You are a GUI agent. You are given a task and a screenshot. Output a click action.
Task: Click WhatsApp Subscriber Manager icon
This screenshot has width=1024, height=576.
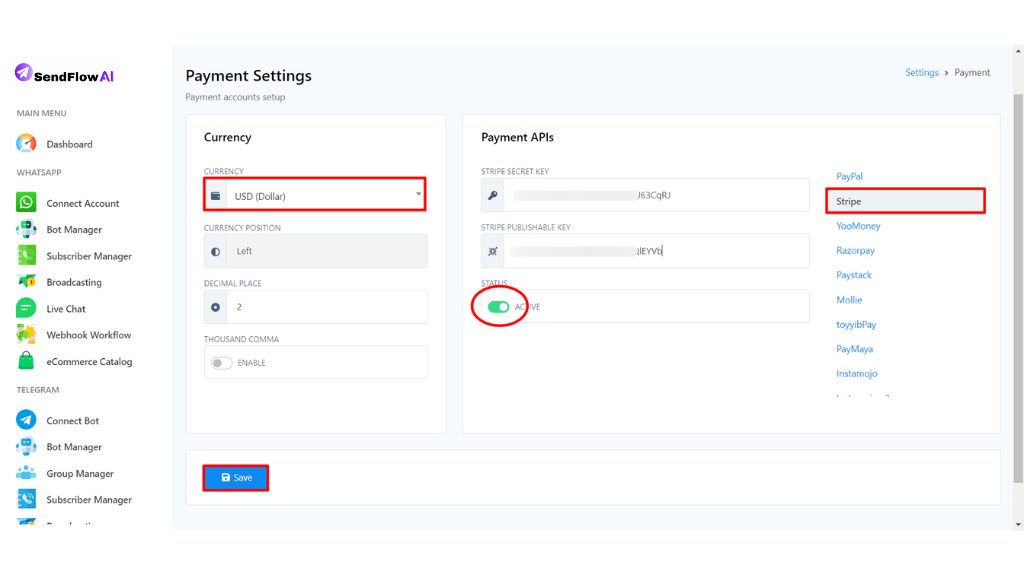(x=26, y=255)
